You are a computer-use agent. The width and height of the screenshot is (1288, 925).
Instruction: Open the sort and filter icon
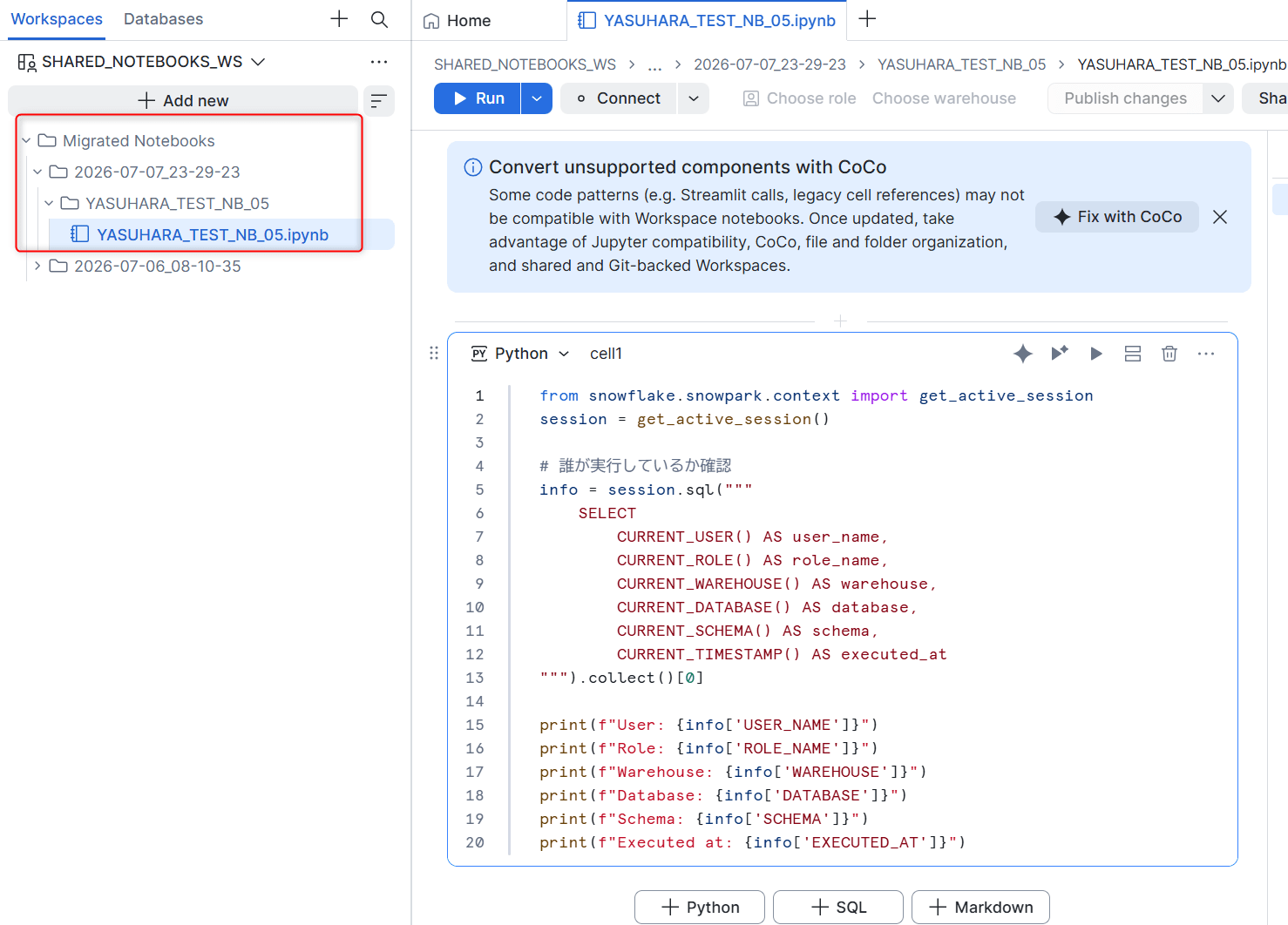pyautogui.click(x=378, y=101)
